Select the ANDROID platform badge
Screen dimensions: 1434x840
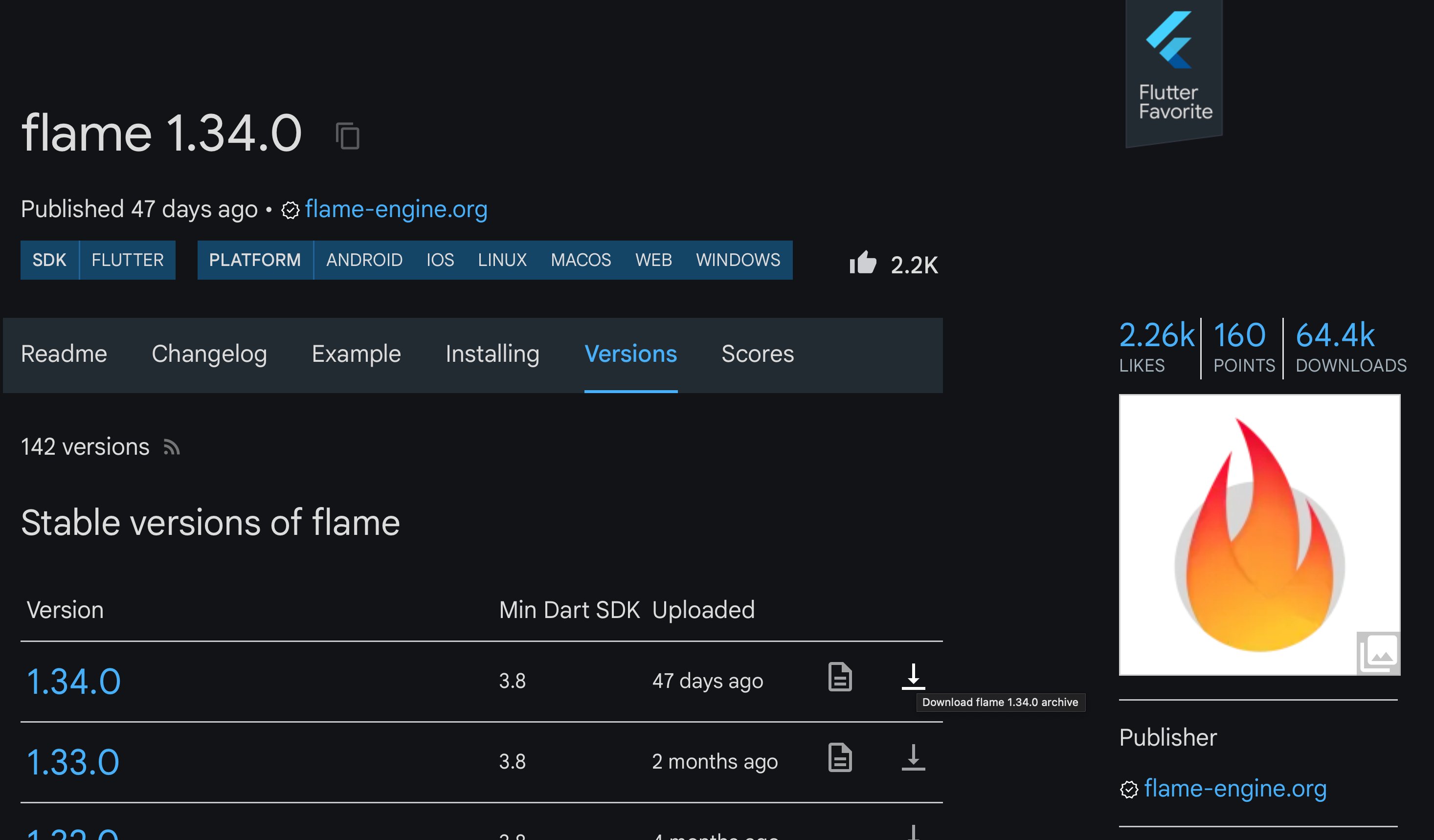[363, 260]
